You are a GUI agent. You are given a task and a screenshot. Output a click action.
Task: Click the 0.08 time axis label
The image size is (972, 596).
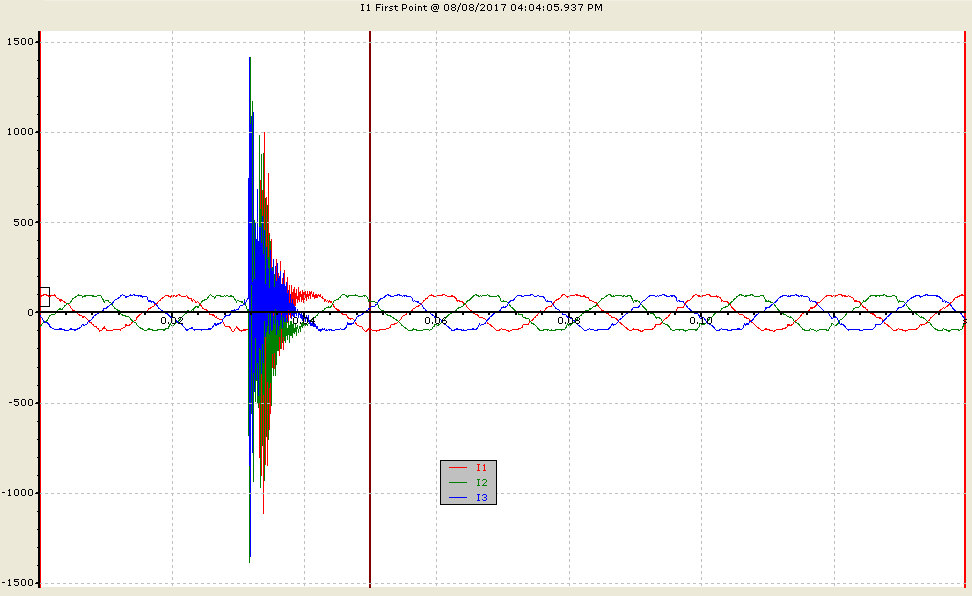(x=568, y=321)
